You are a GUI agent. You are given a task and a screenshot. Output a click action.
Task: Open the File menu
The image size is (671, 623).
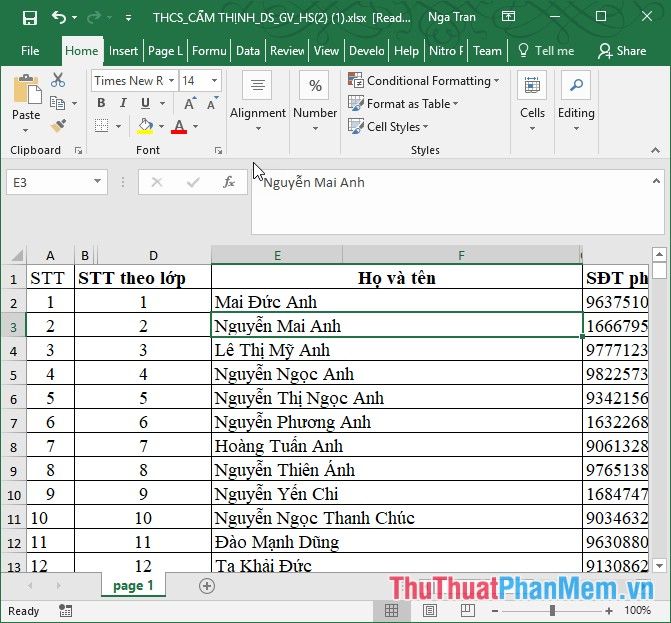click(30, 51)
